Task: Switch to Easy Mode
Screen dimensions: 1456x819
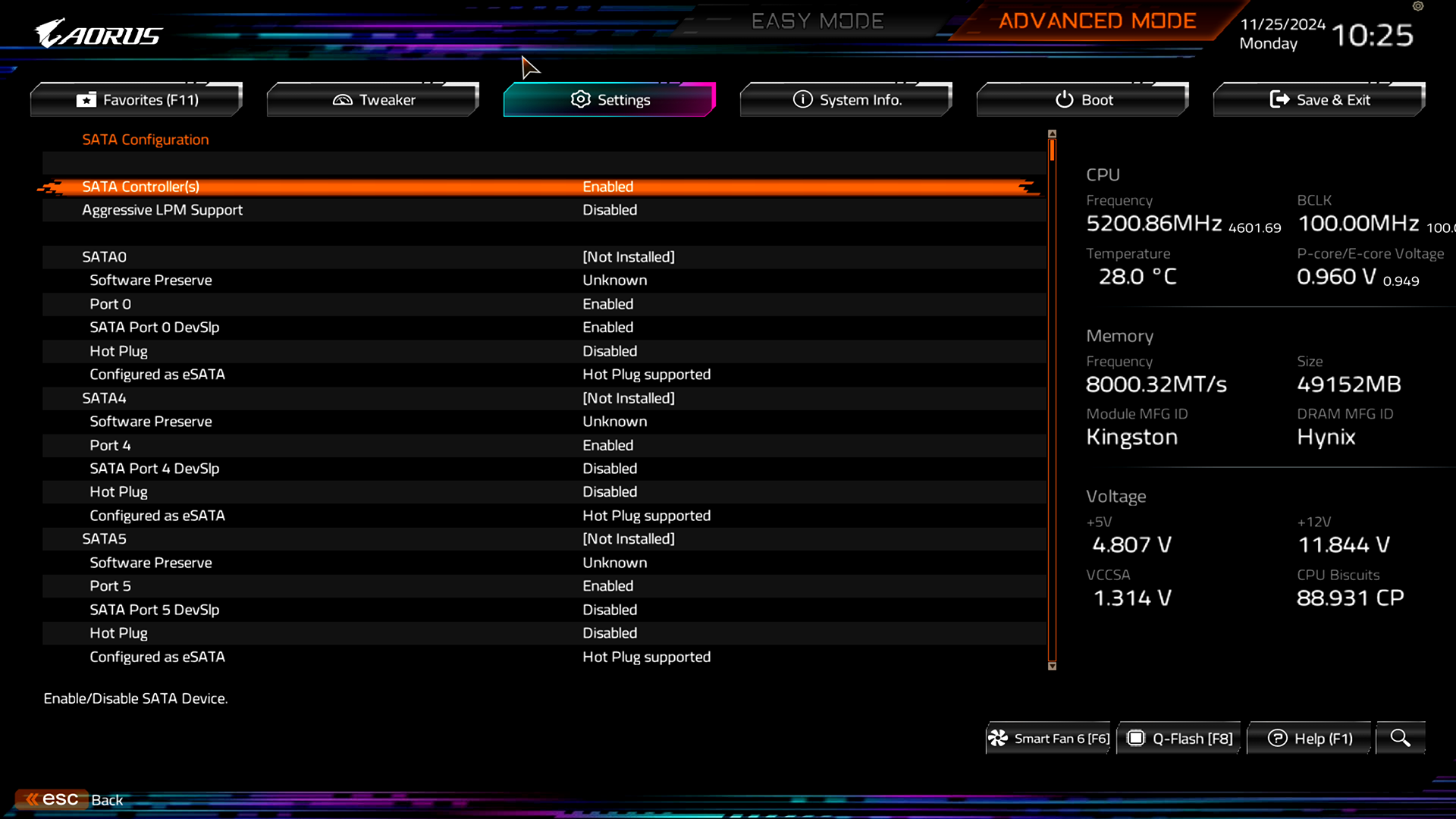Action: (818, 20)
